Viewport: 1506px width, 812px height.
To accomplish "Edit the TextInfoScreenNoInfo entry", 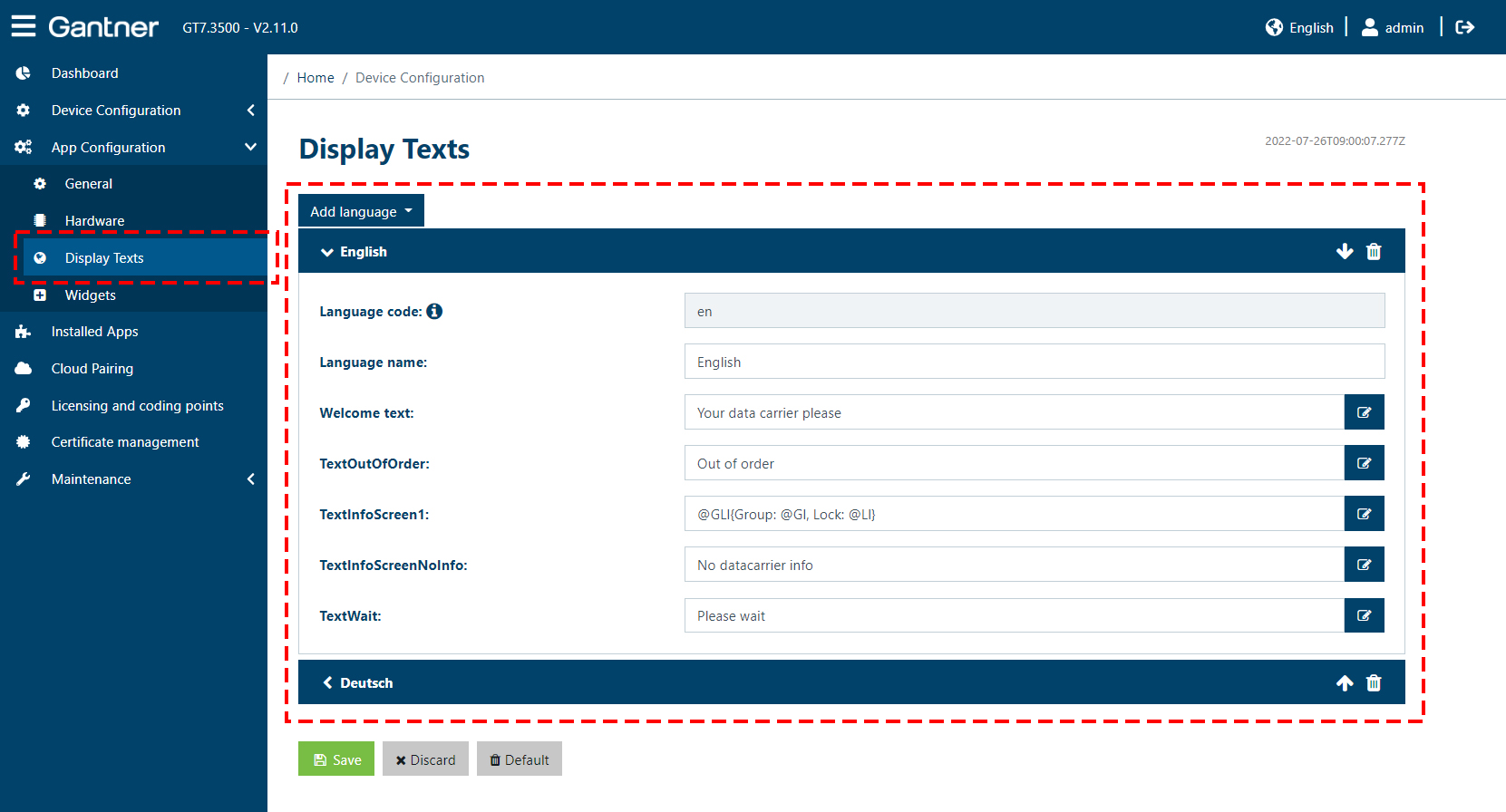I will pyautogui.click(x=1364, y=565).
